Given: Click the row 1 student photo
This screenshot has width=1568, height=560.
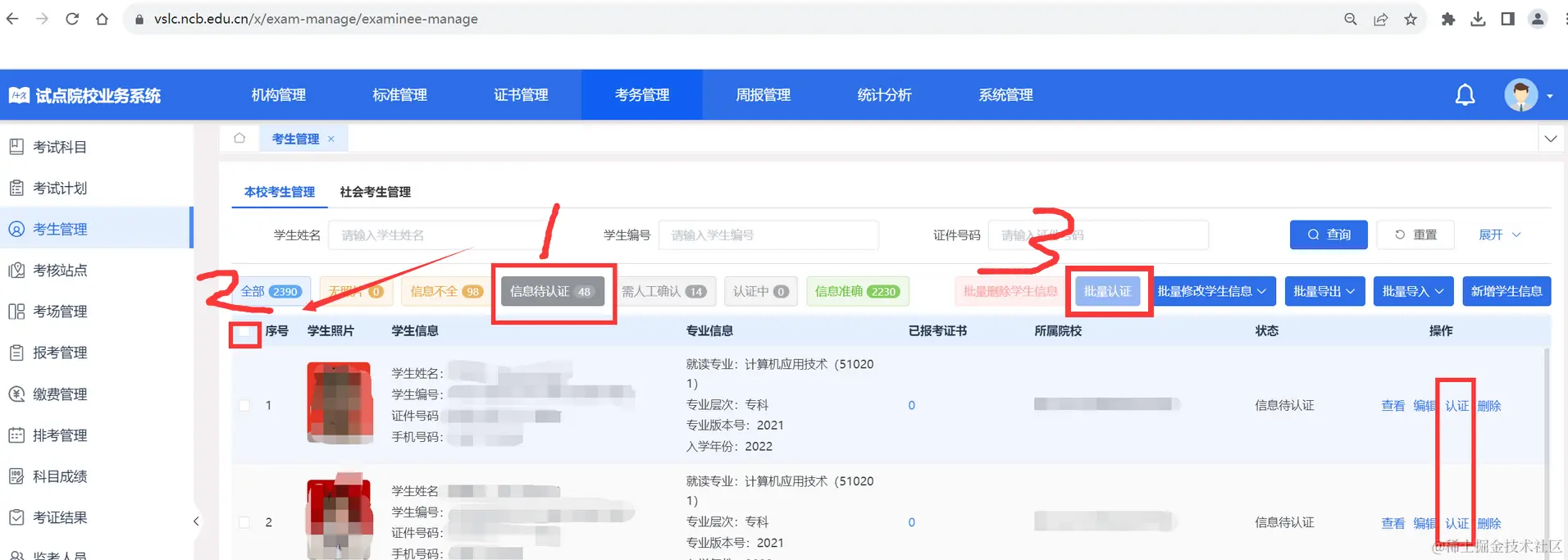Looking at the screenshot, I should pyautogui.click(x=340, y=403).
